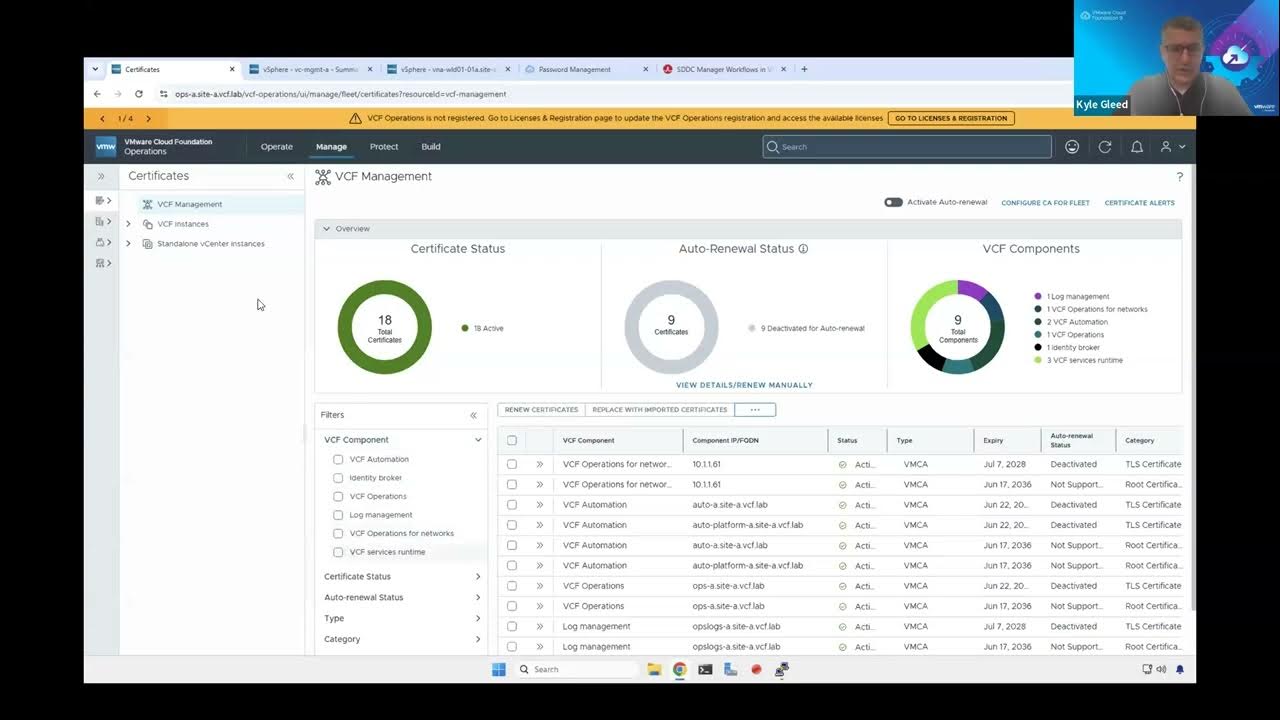1280x720 pixels.
Task: Open the Protect menu
Action: point(384,147)
